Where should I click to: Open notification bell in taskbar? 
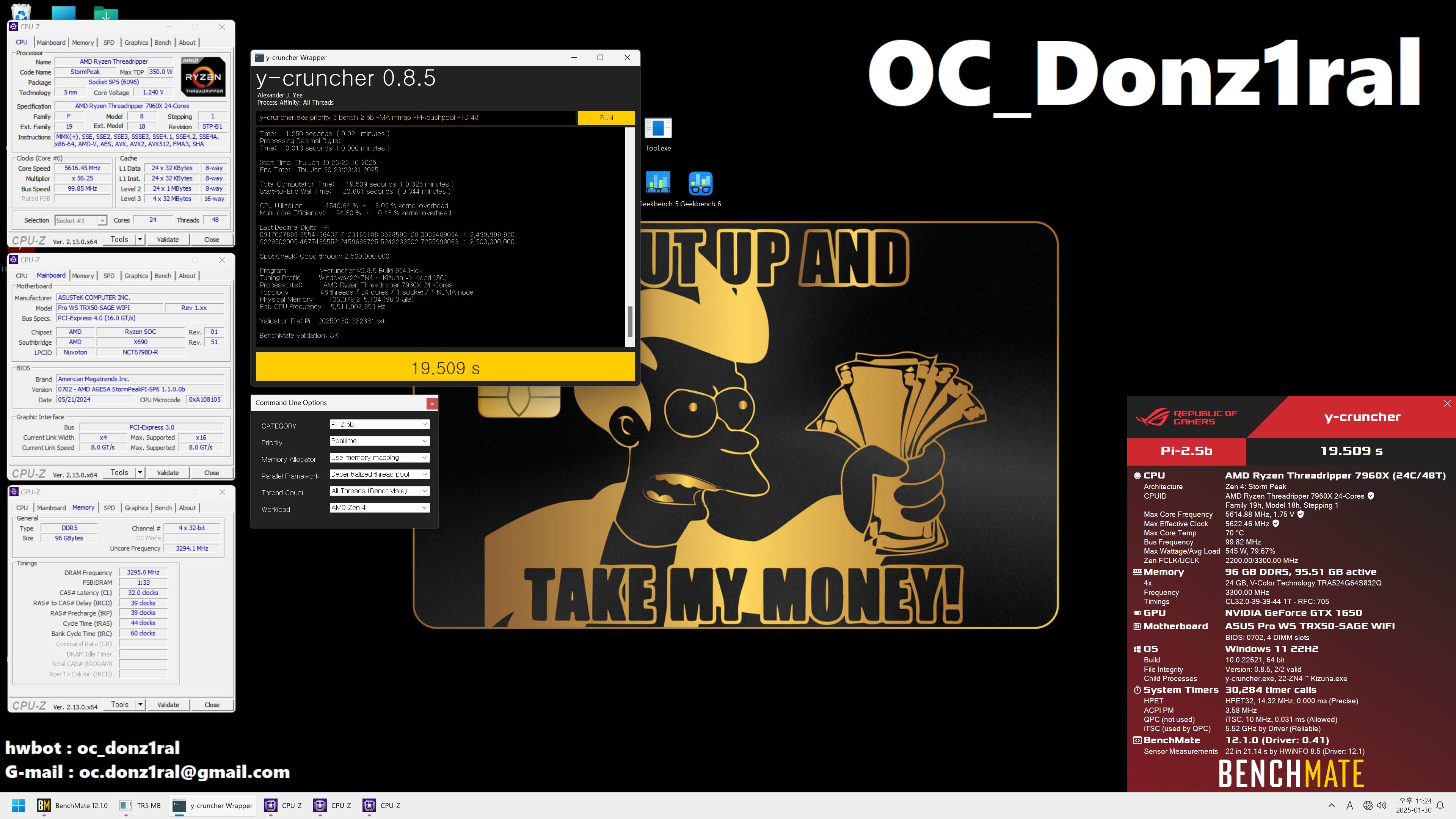pyautogui.click(x=1441, y=805)
